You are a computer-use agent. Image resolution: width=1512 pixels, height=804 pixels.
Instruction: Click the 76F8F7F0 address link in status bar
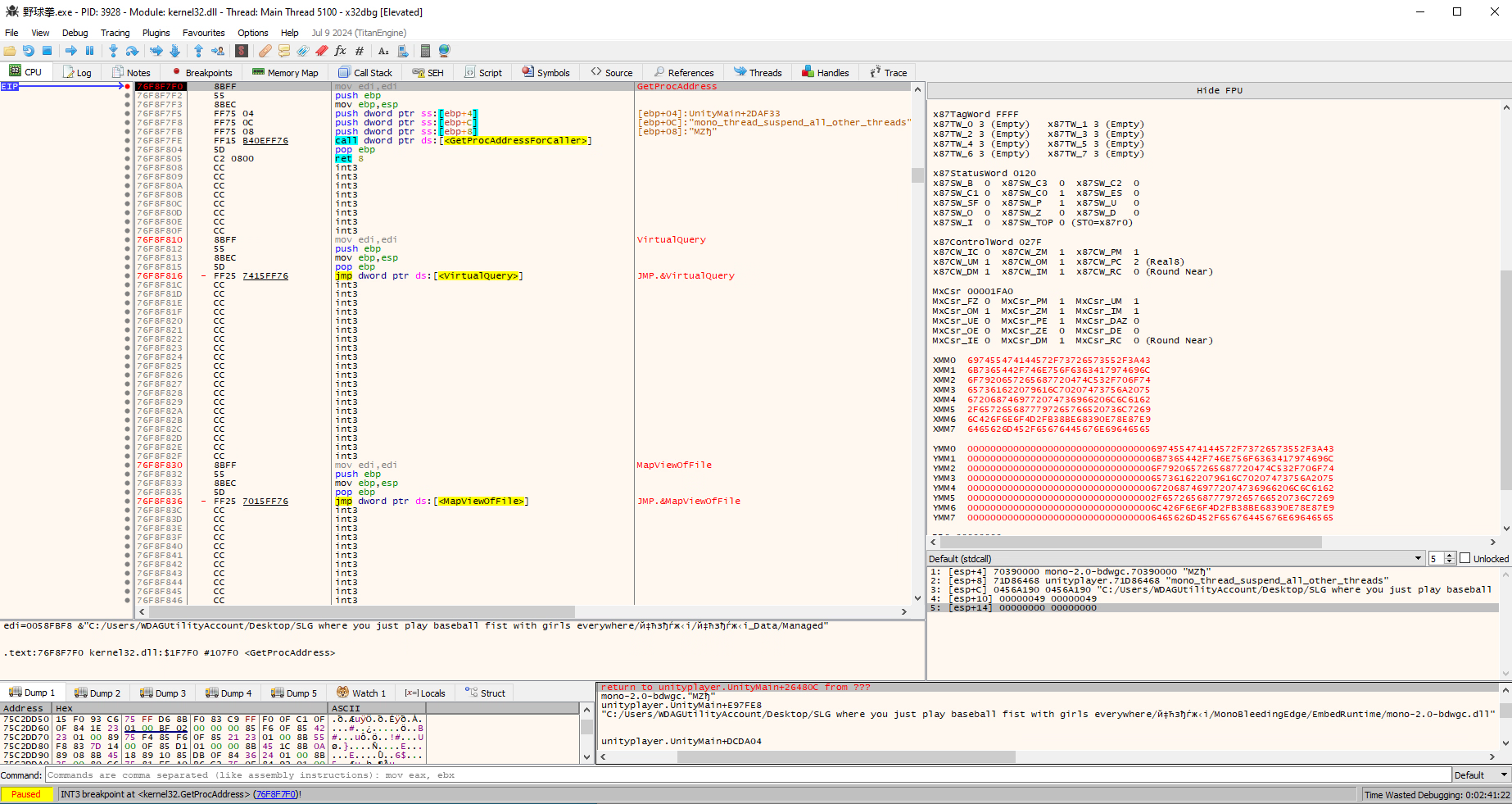click(276, 794)
